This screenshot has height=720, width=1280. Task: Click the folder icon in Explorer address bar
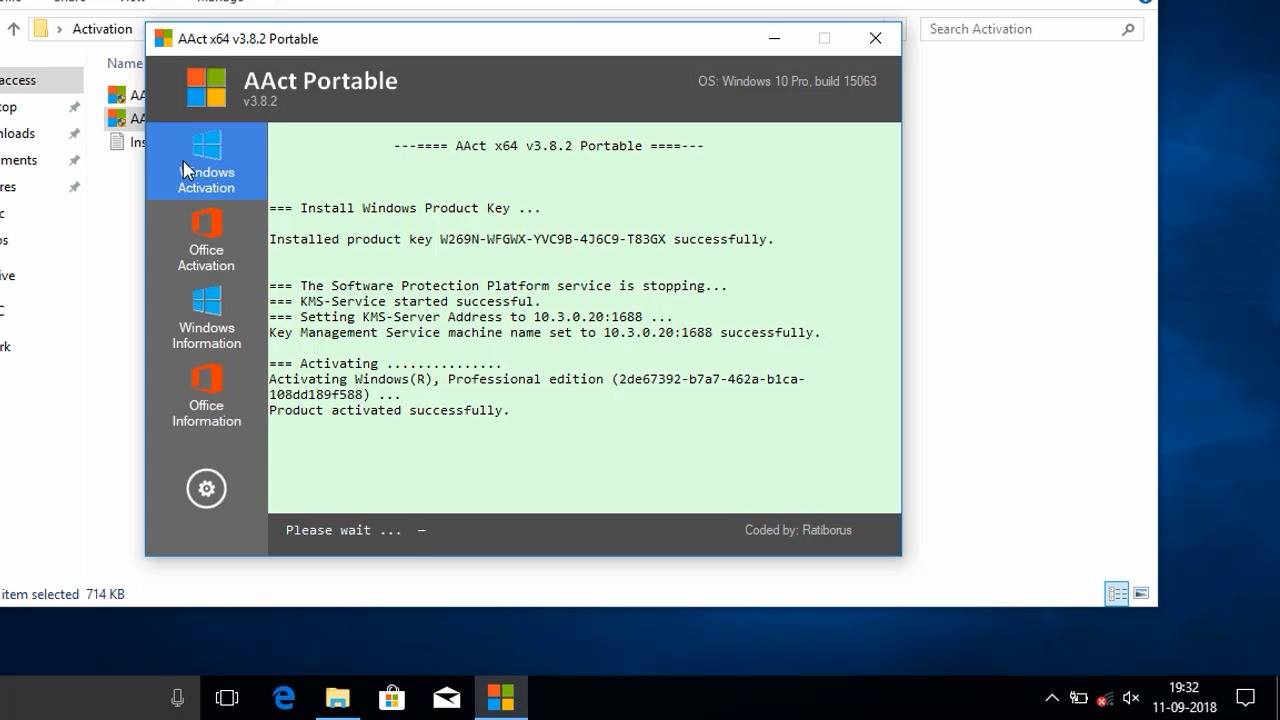tap(41, 29)
